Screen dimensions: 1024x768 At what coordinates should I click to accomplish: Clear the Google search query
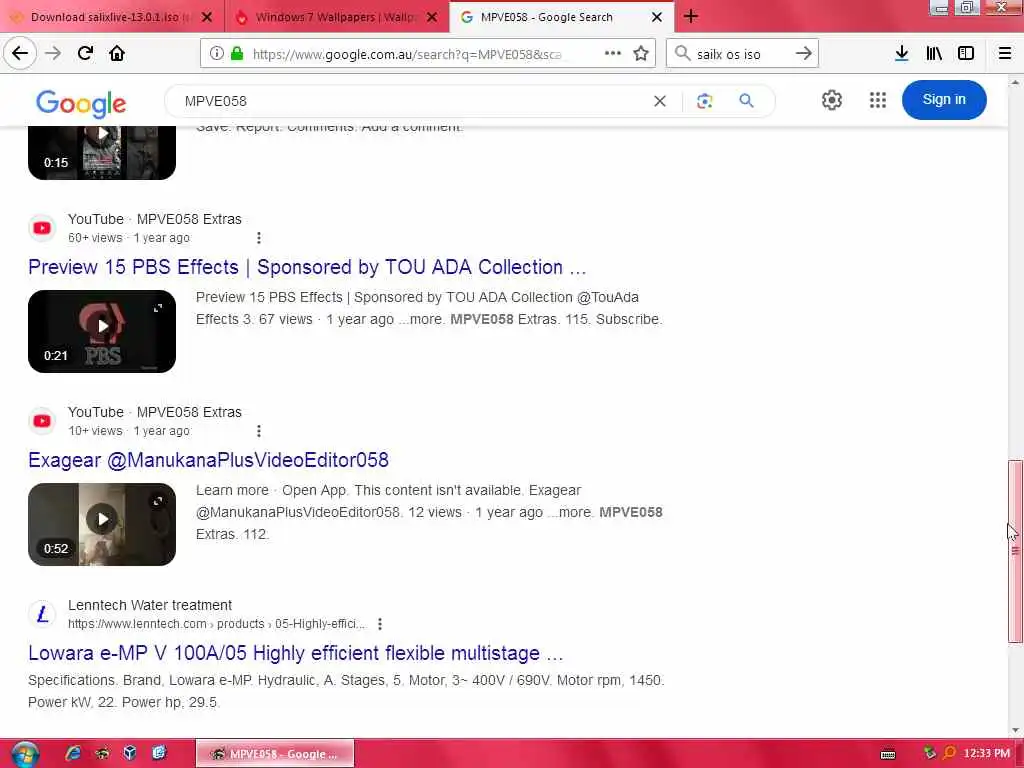coord(660,101)
